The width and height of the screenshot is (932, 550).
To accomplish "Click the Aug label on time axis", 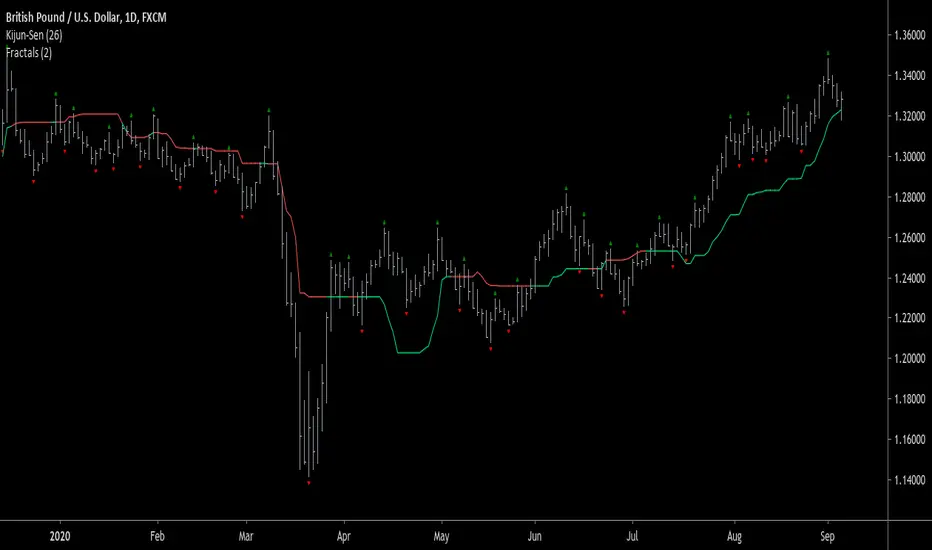I will (734, 536).
